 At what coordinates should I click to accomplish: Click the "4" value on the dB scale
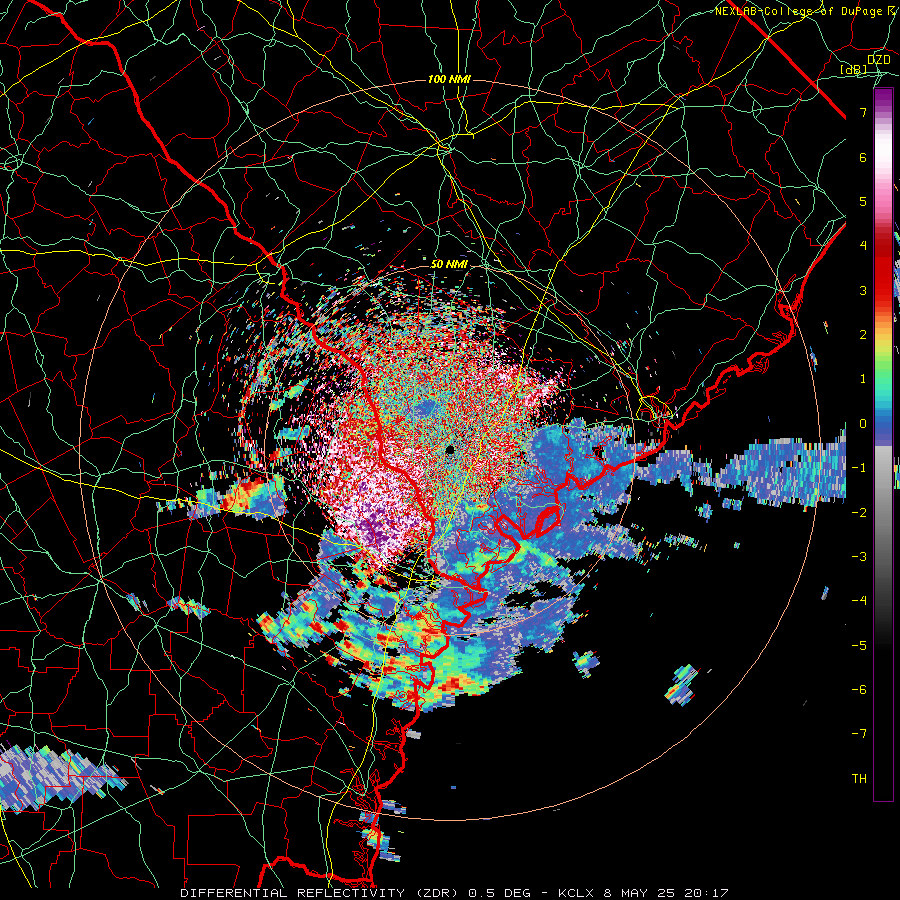(863, 246)
